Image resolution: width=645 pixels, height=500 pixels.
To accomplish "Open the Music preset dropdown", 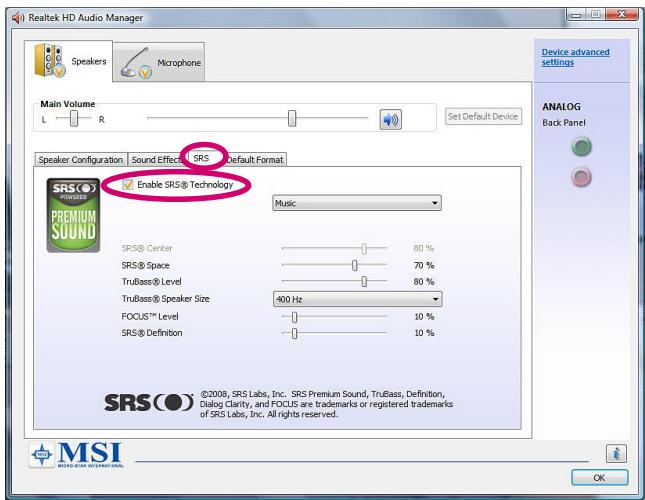I will tap(357, 203).
